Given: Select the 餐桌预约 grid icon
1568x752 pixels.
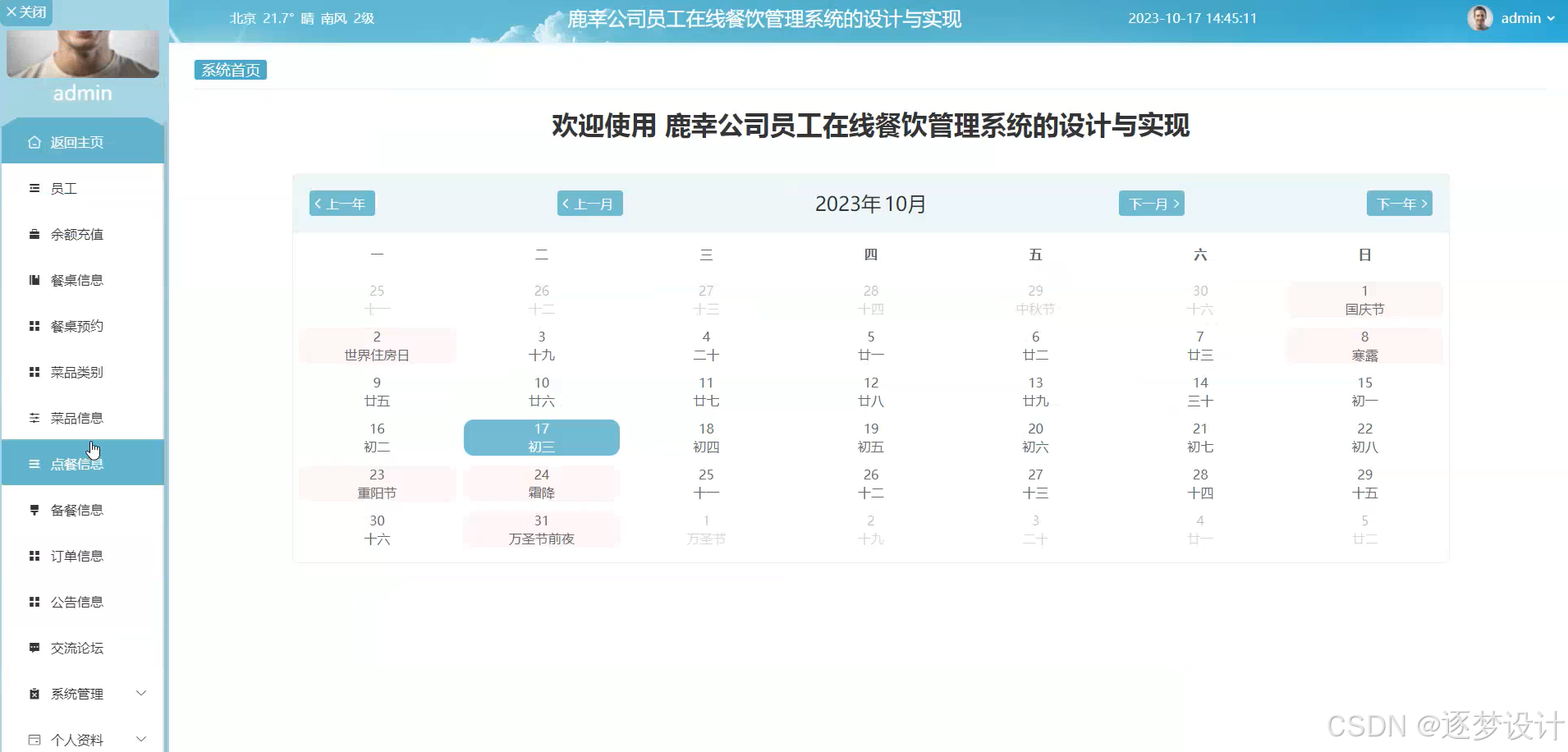Looking at the screenshot, I should click(x=34, y=326).
